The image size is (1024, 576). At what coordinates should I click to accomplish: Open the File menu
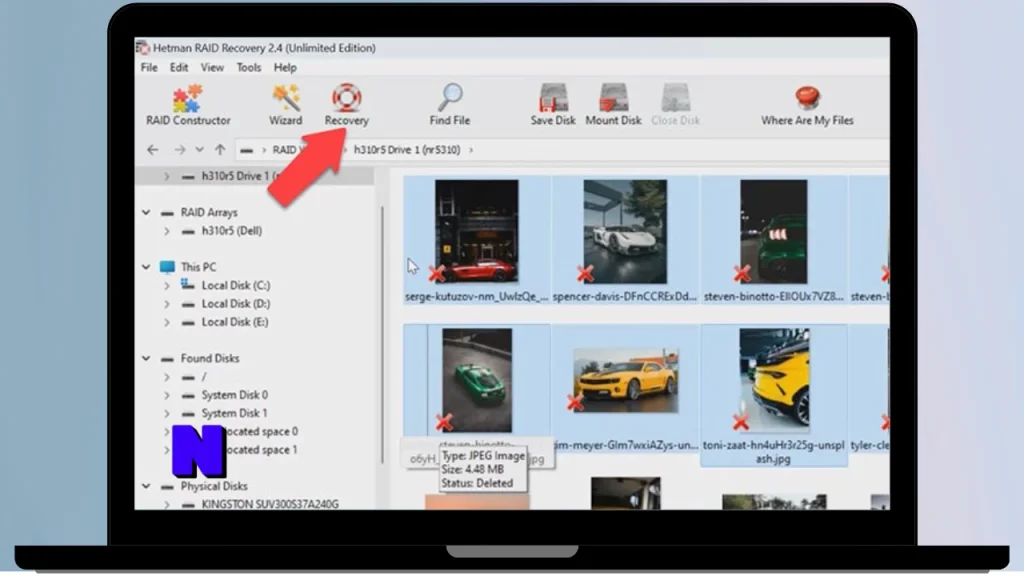click(149, 67)
